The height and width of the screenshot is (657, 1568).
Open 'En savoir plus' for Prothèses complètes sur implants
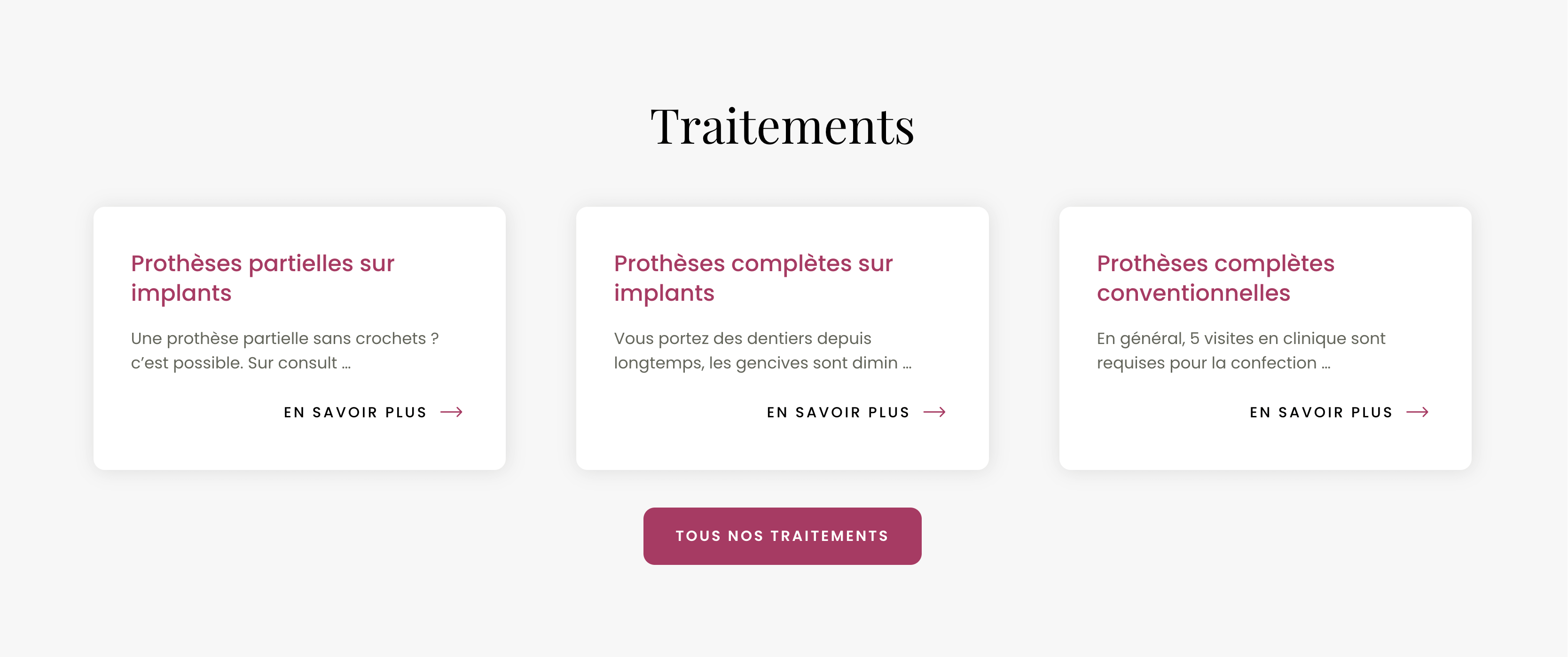838,413
